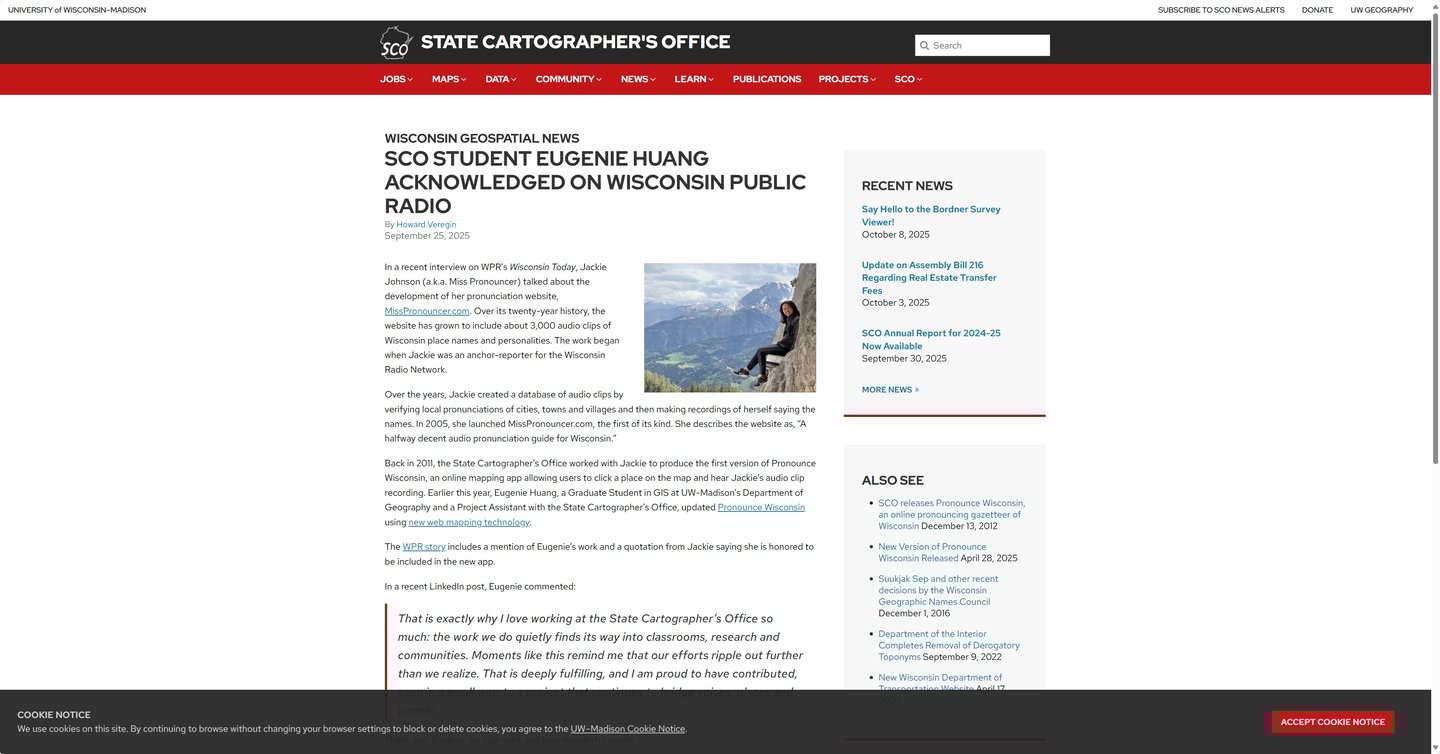Open the DATA dropdown menu
1440x754 pixels.
501,79
